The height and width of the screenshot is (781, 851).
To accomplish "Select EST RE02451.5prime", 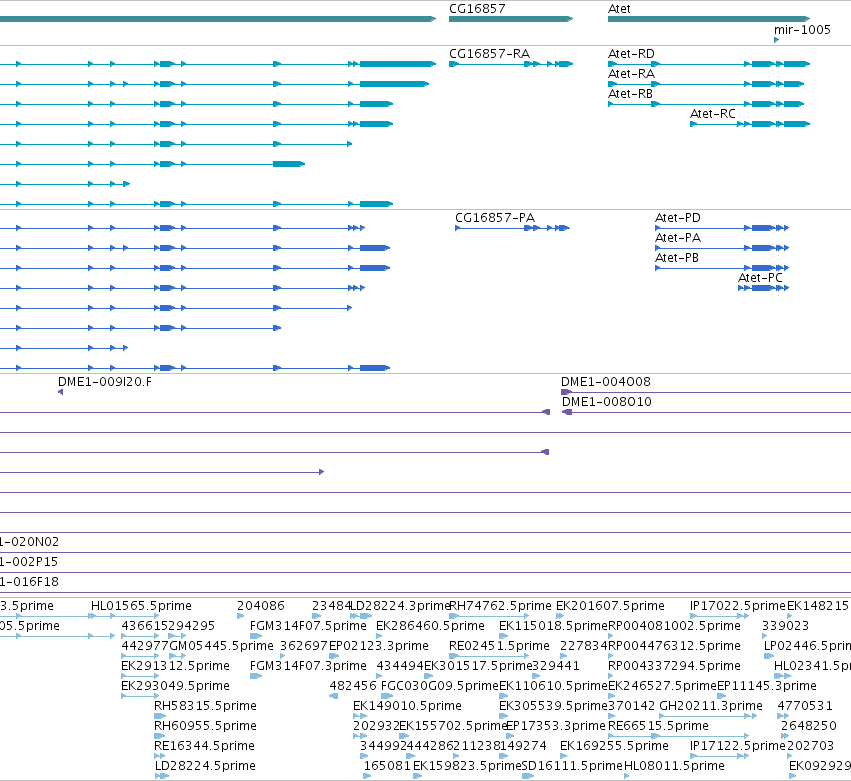I will 499,646.
